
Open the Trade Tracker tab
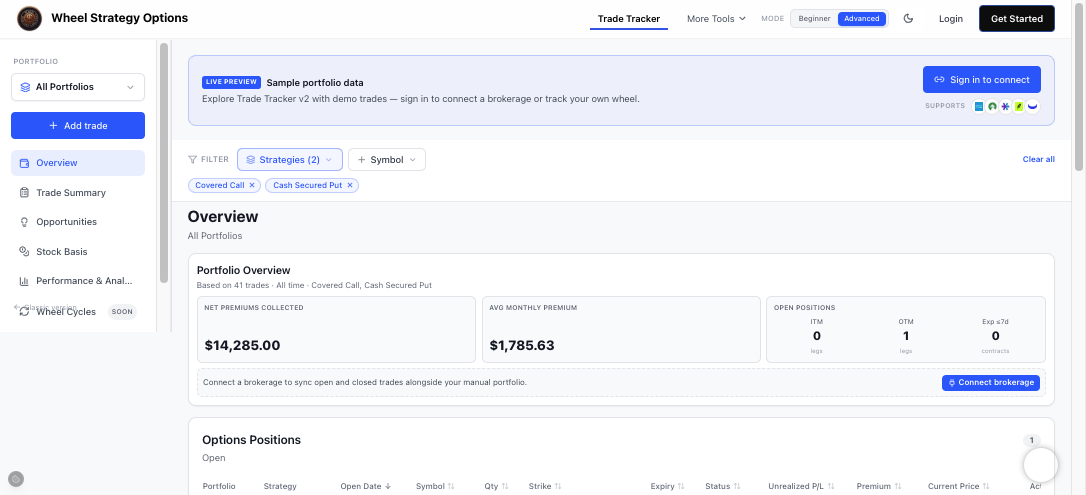(629, 19)
